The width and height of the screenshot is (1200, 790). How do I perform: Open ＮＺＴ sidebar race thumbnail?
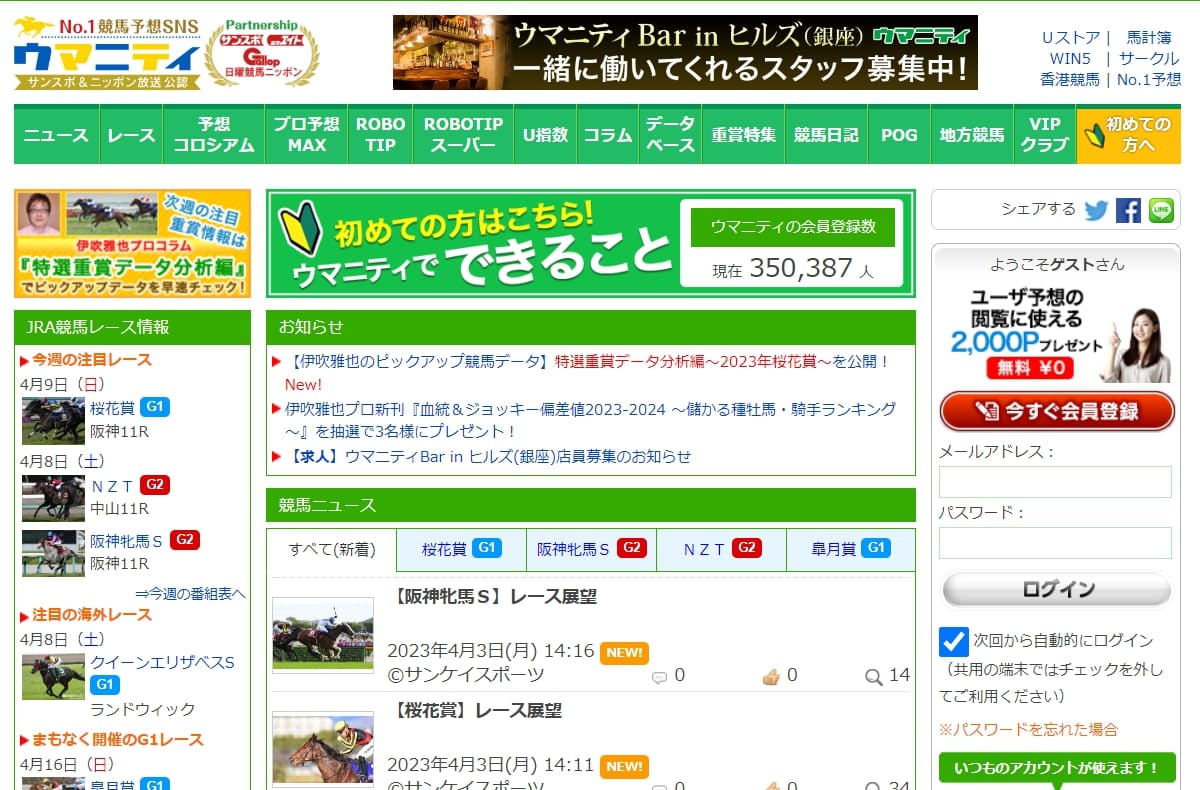click(x=53, y=499)
